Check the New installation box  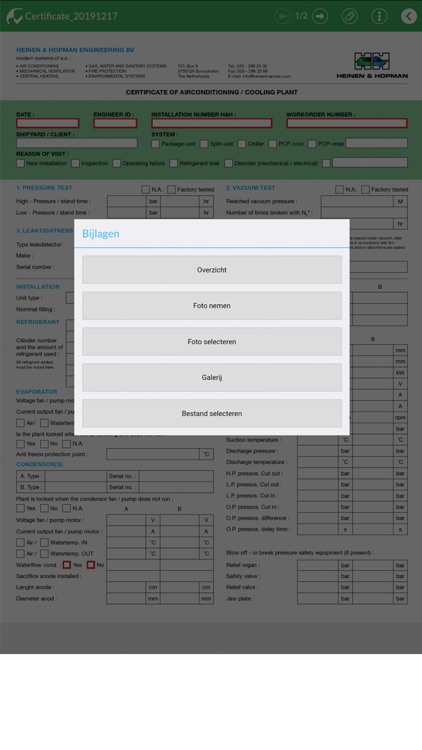(20, 163)
